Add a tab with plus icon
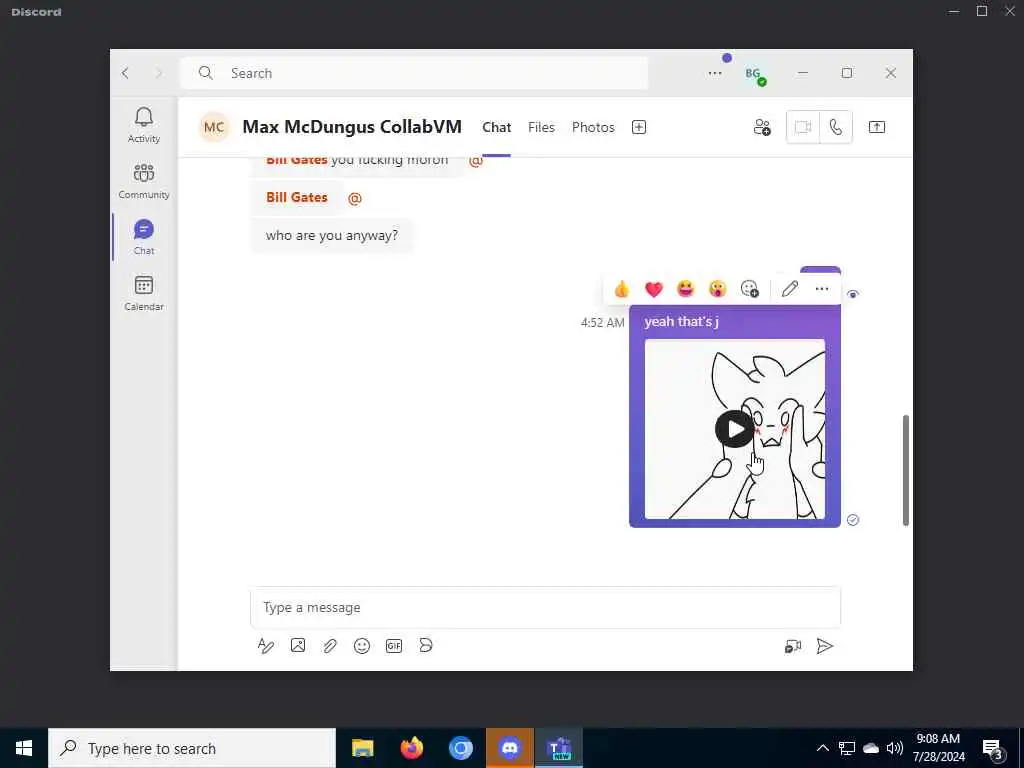The height and width of the screenshot is (768, 1024). 639,127
